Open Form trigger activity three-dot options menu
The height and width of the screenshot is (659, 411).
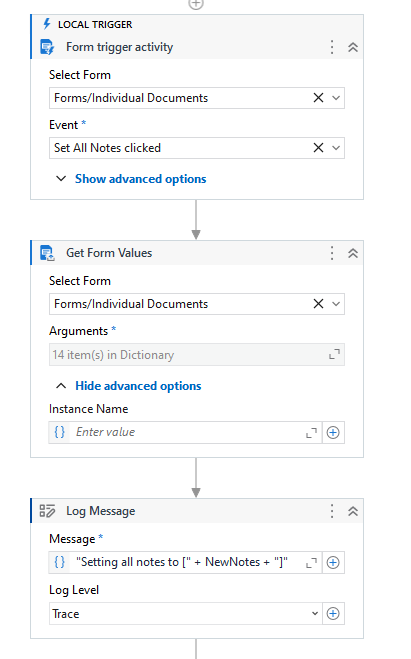pyautogui.click(x=332, y=47)
